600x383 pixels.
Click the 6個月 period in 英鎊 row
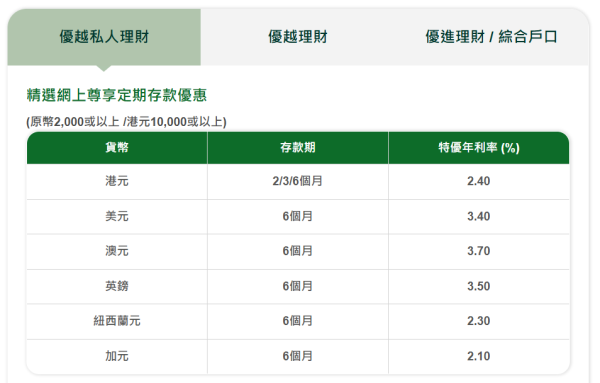298,287
